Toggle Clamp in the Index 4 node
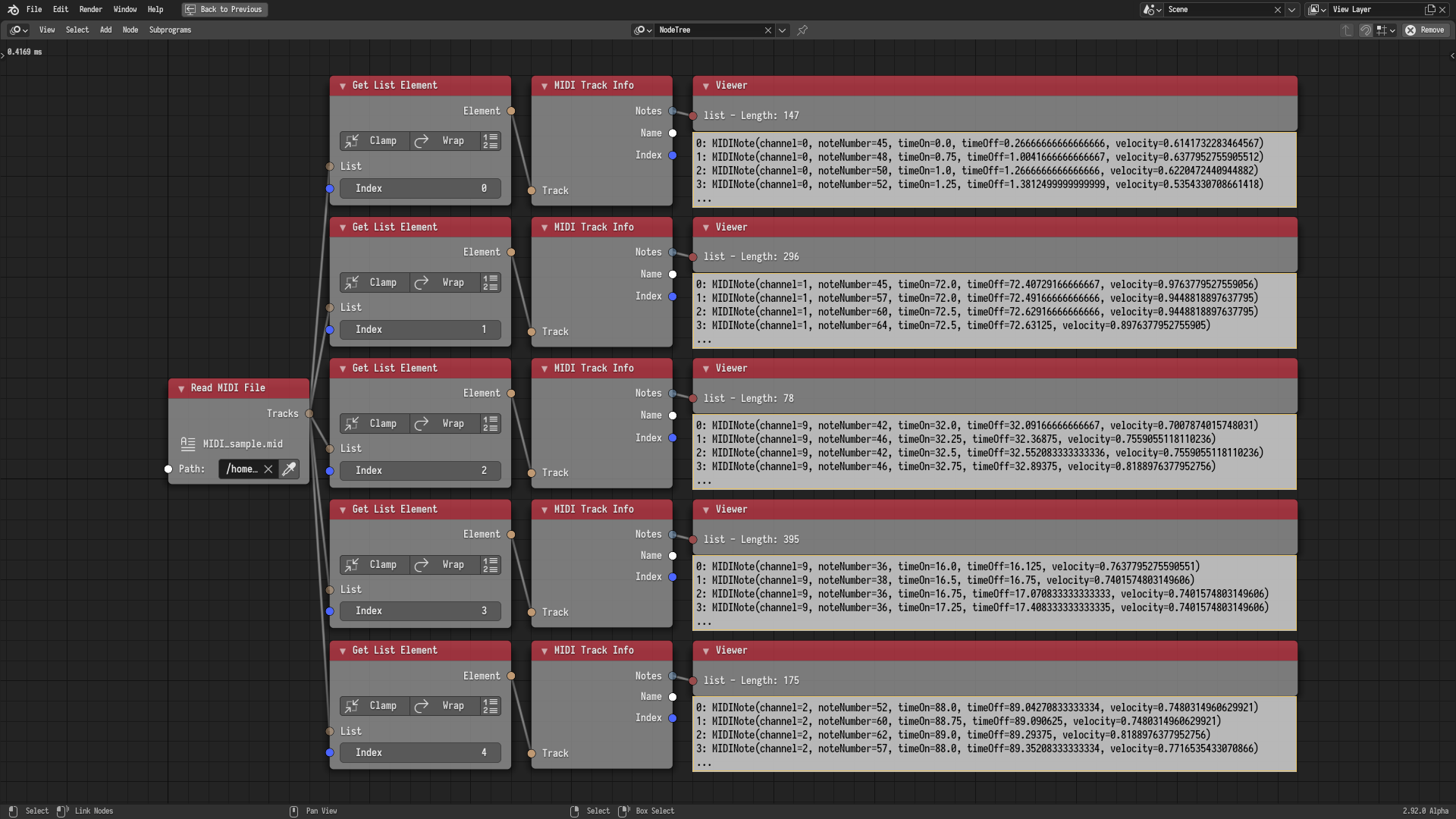1456x819 pixels. [x=375, y=706]
